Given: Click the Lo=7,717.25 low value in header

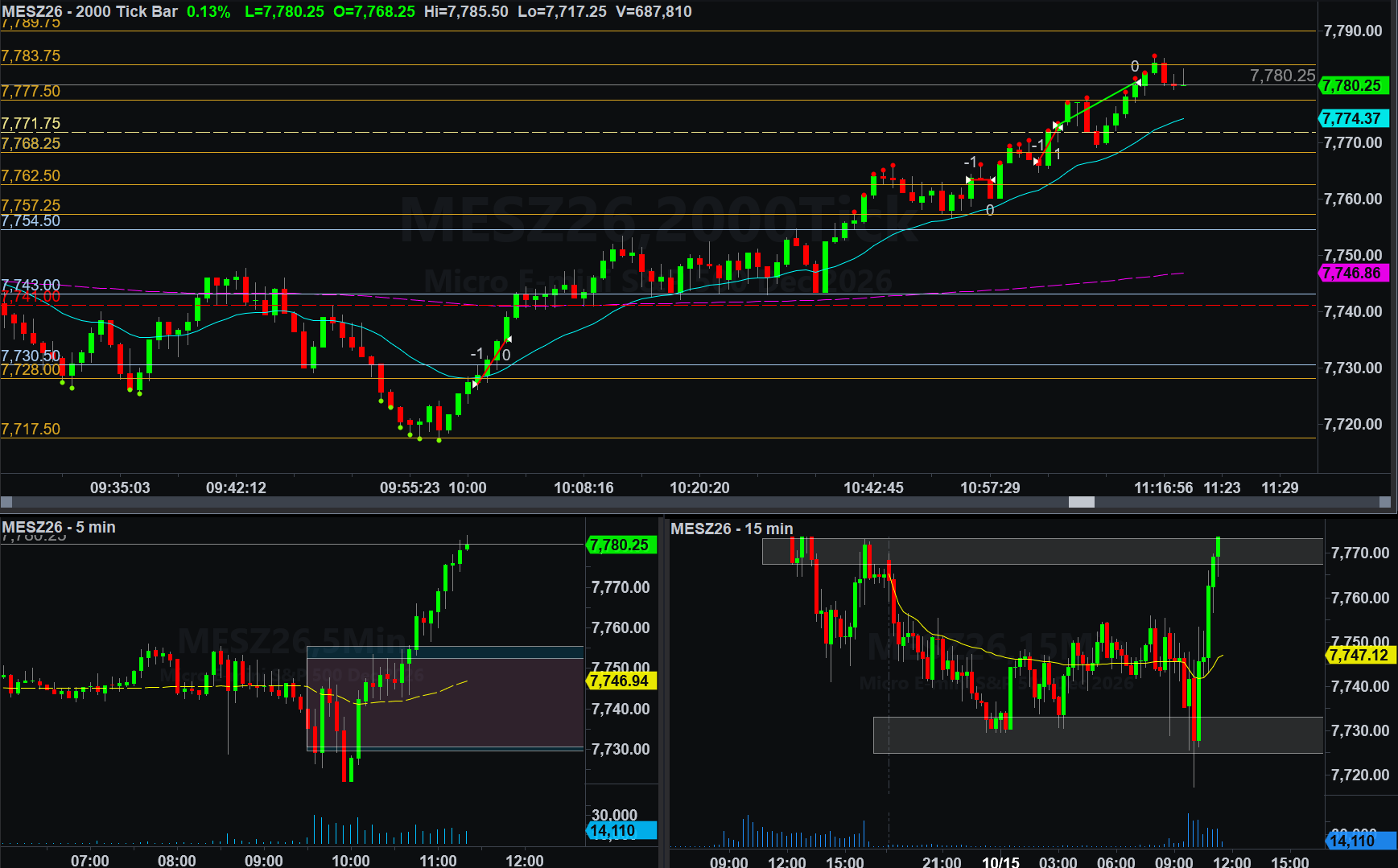Looking at the screenshot, I should [x=562, y=11].
